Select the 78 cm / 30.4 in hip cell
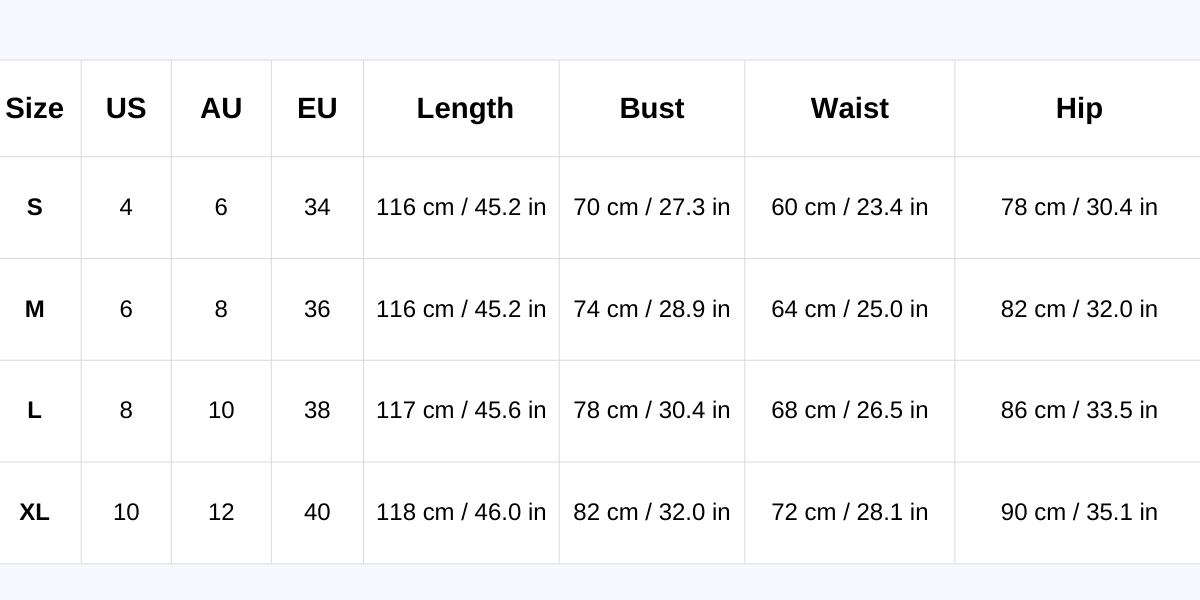 click(1079, 207)
